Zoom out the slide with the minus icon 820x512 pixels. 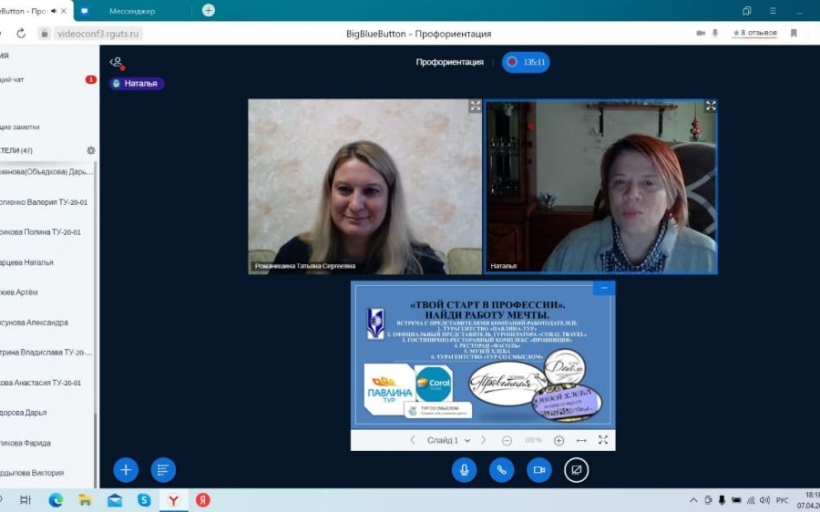click(507, 440)
